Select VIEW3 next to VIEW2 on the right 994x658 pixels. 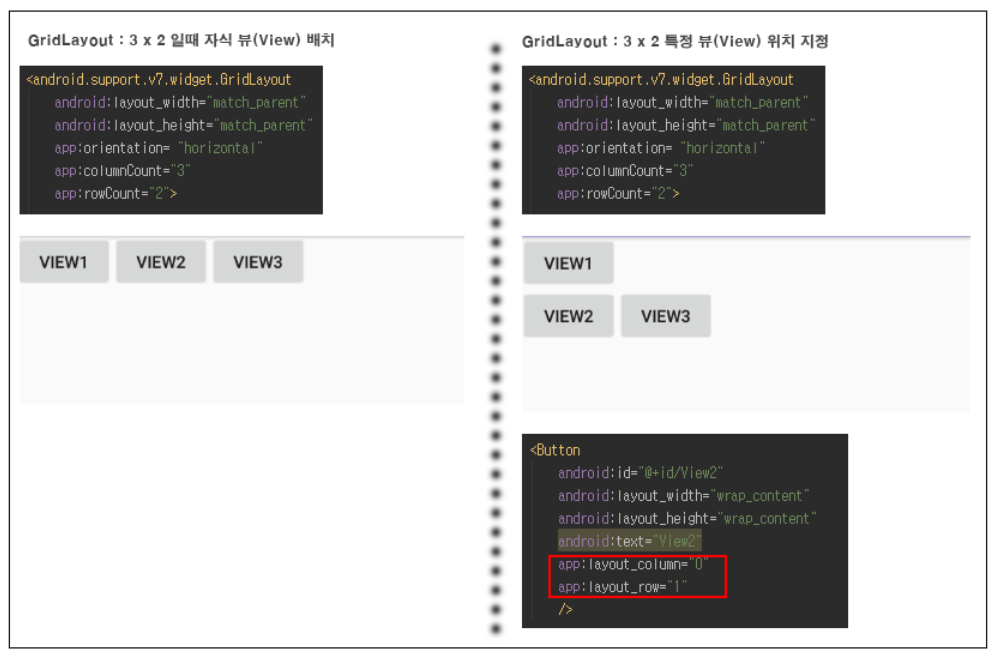coord(666,315)
